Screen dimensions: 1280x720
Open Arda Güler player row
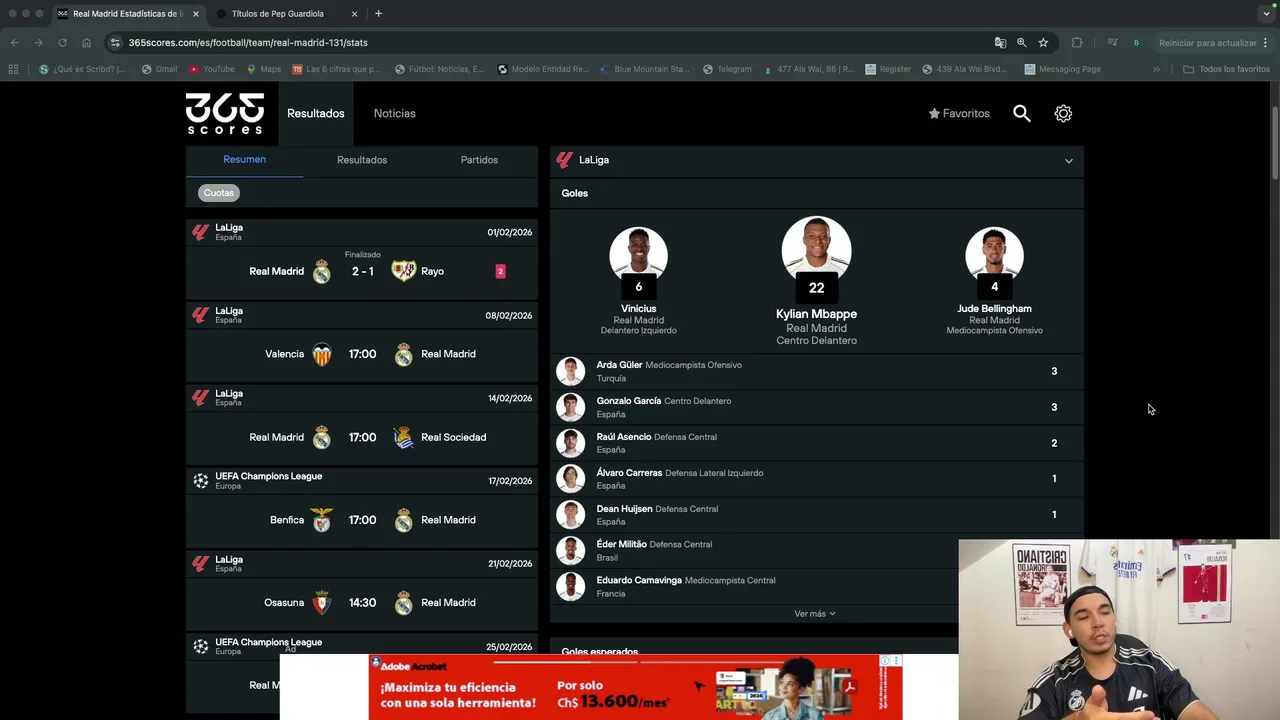pos(816,371)
